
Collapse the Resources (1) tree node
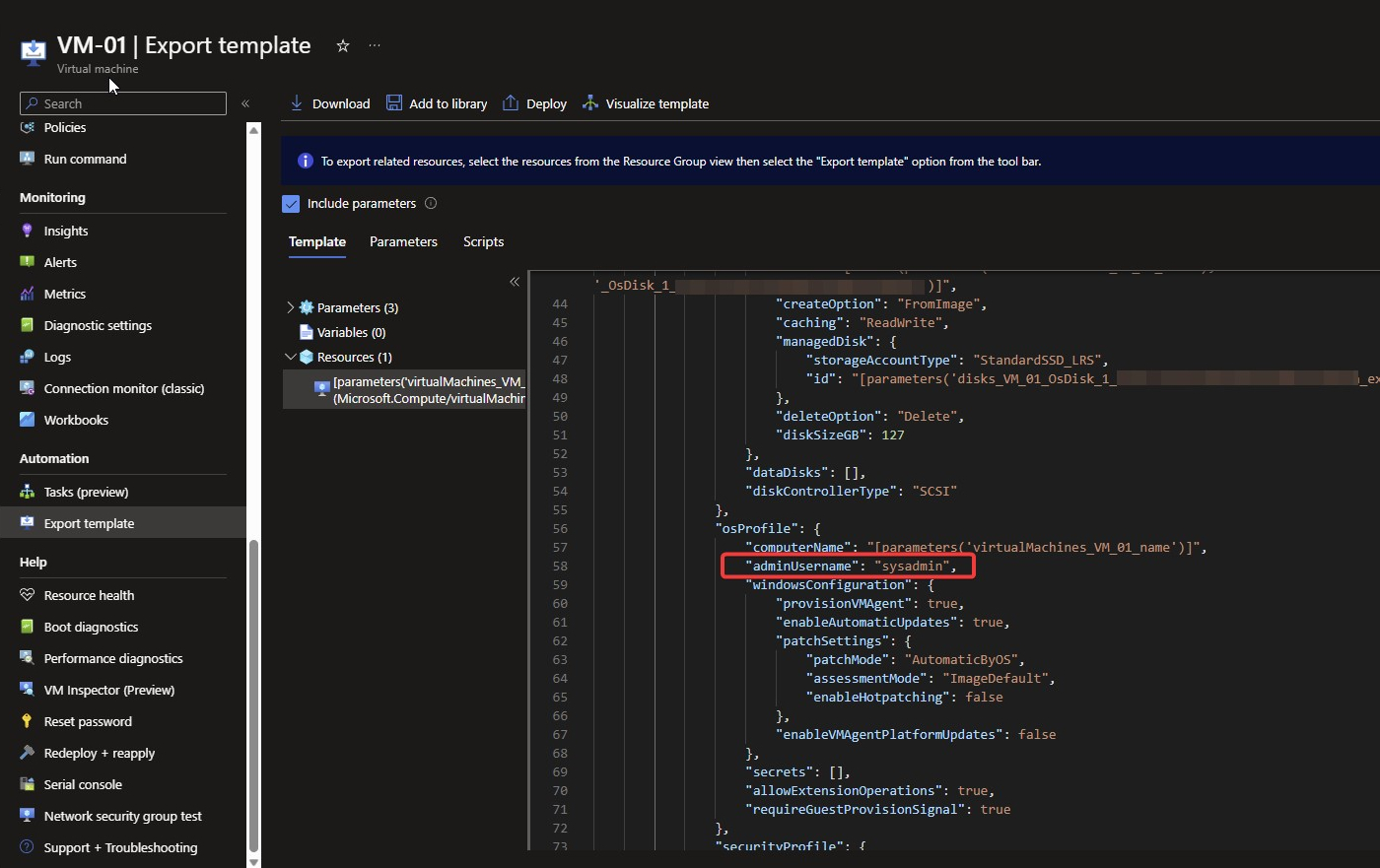pyautogui.click(x=291, y=358)
